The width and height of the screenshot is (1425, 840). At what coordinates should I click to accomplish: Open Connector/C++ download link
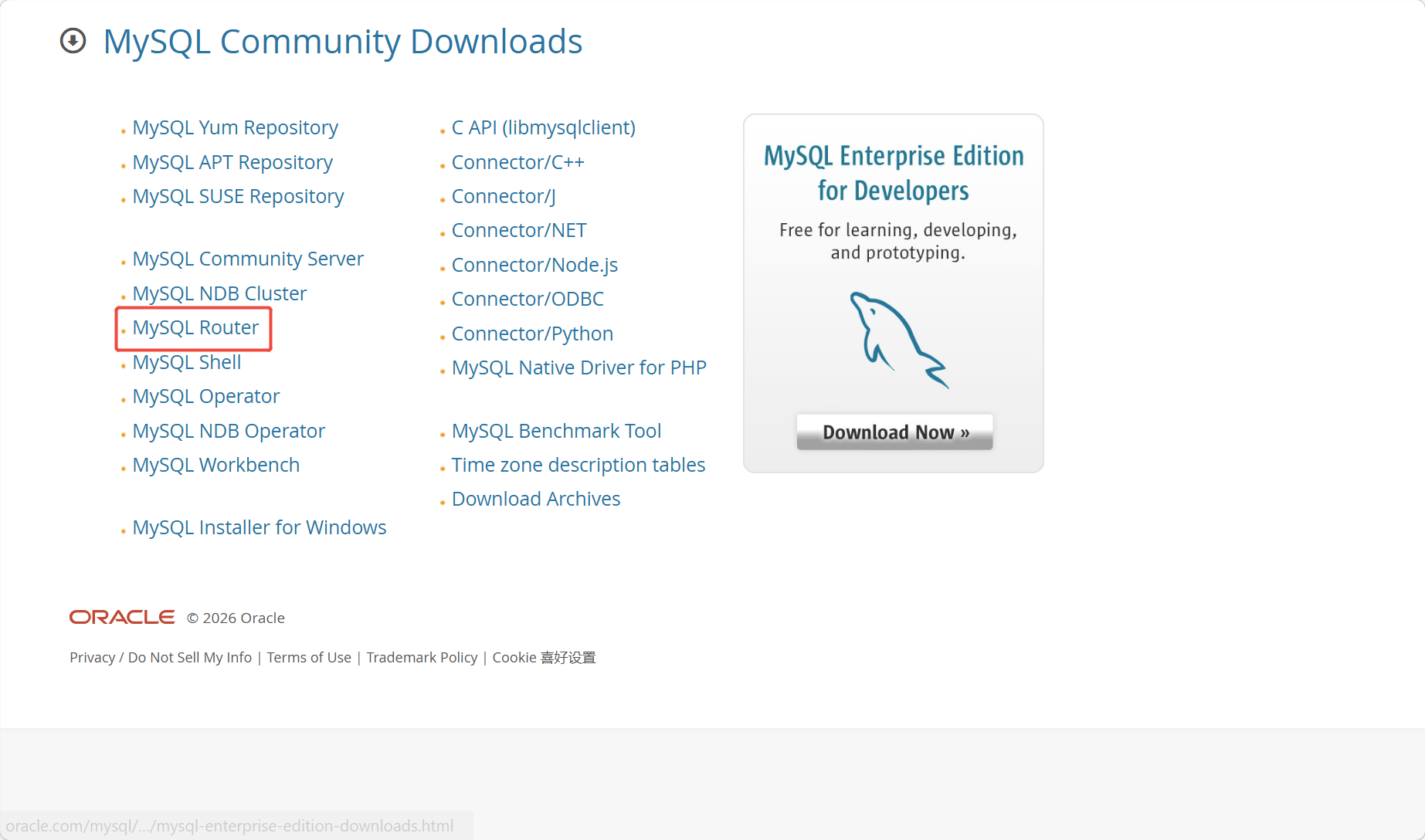tap(518, 162)
